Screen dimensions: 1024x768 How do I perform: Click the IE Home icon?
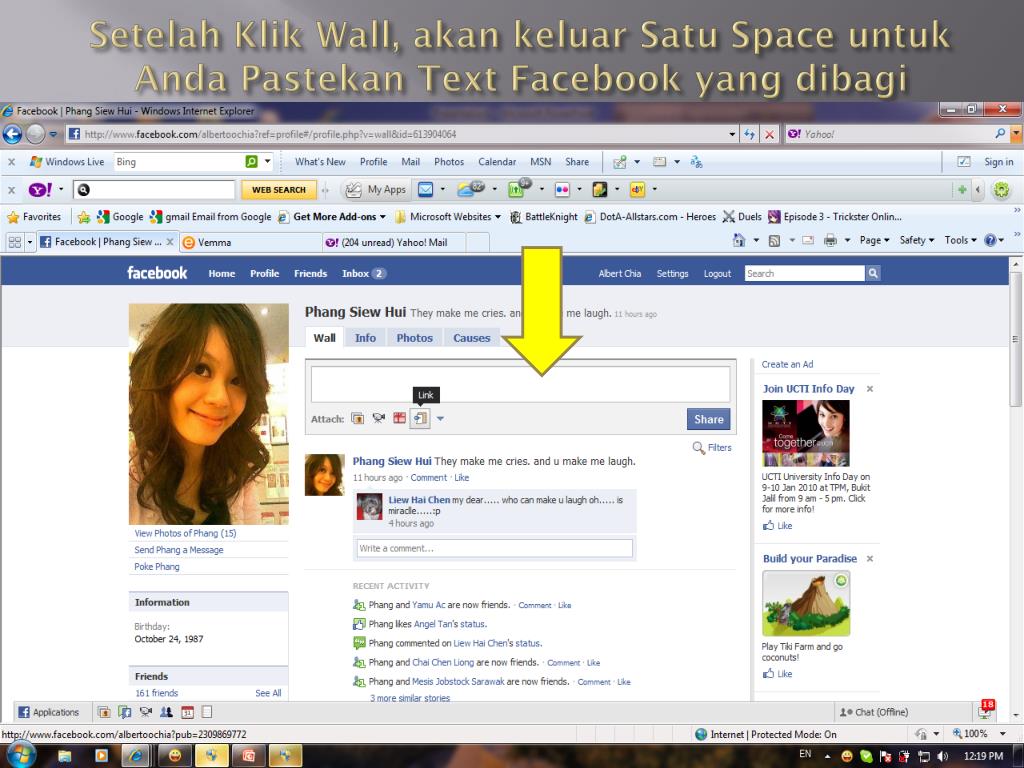[739, 240]
